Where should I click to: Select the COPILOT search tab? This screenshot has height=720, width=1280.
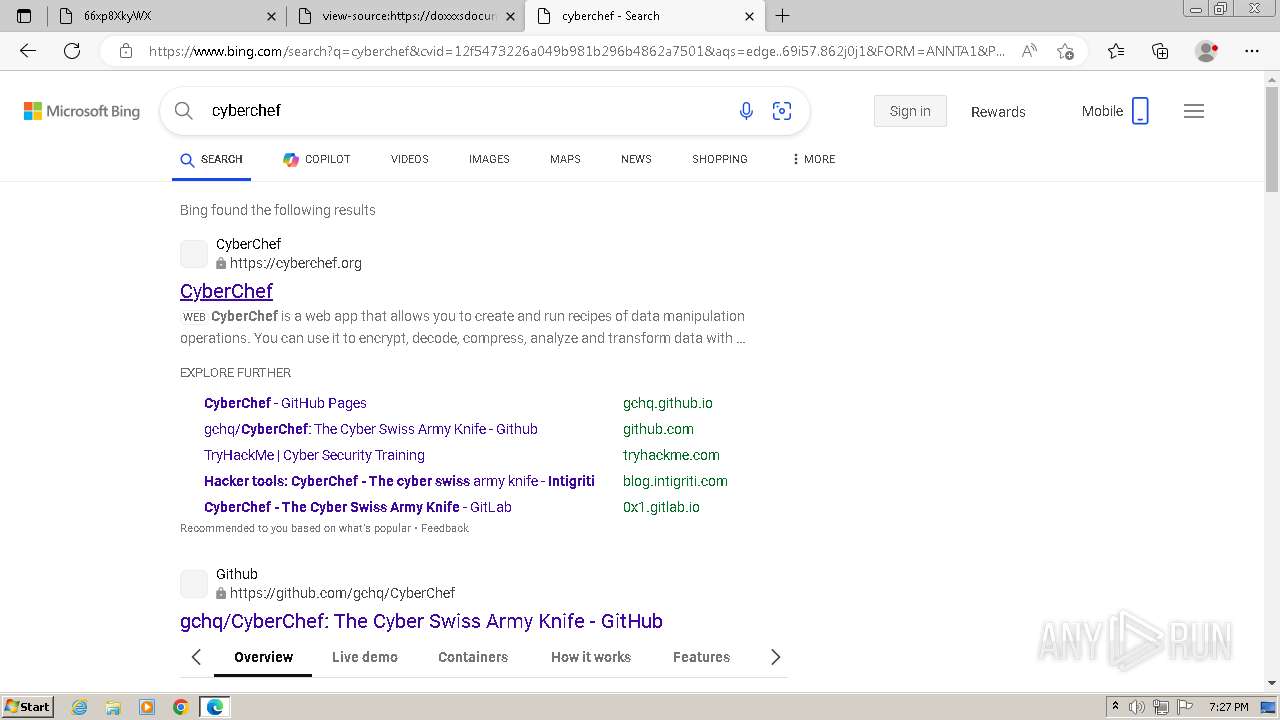point(317,159)
